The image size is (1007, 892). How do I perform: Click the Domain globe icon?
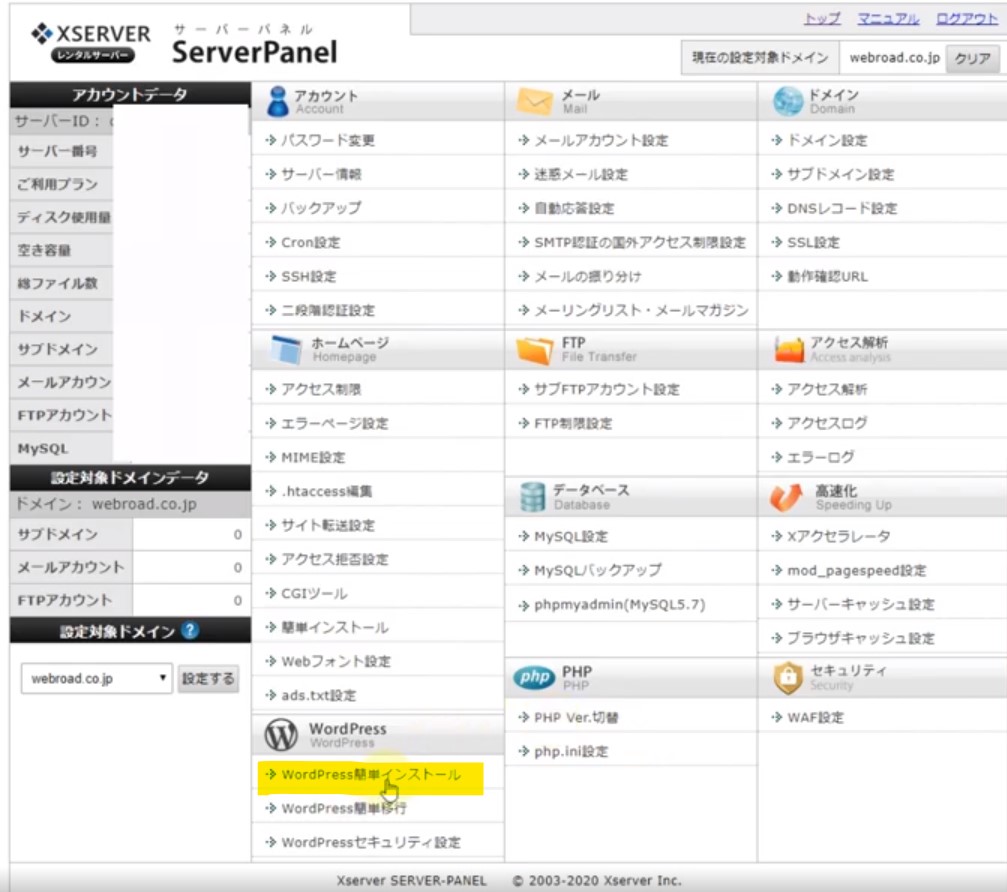click(x=787, y=101)
